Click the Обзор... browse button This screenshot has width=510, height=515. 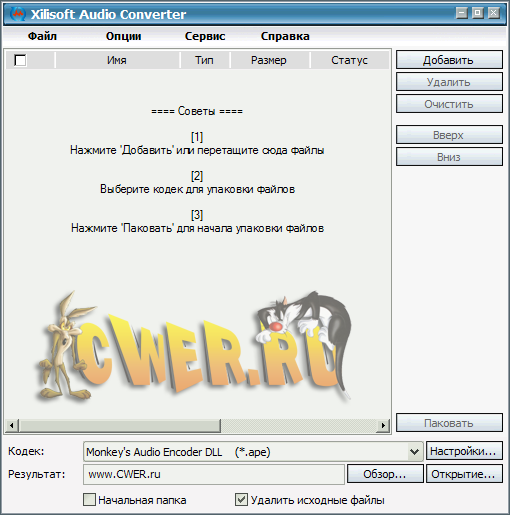(385, 474)
